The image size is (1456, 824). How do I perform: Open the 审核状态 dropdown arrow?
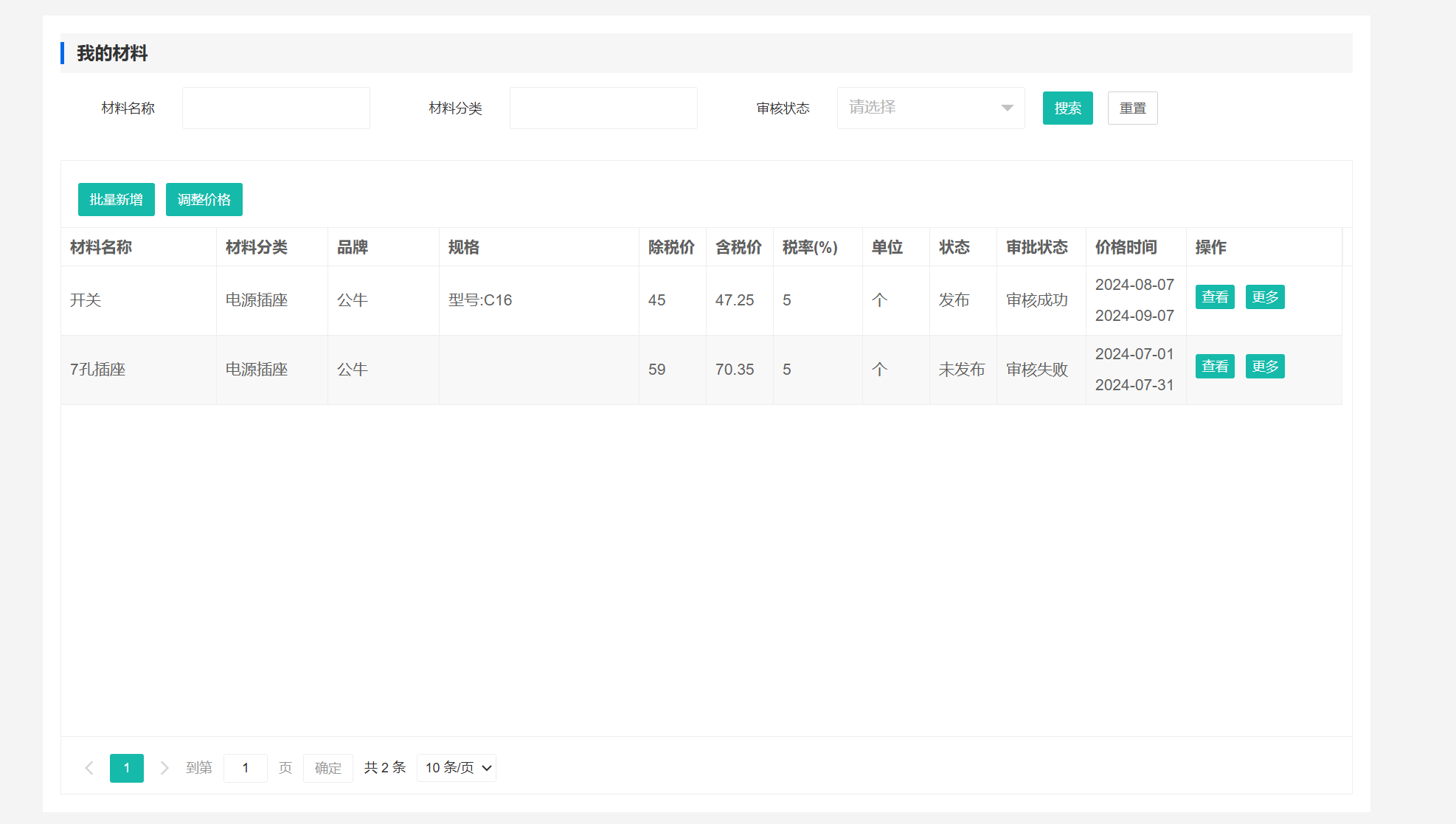(x=1007, y=108)
